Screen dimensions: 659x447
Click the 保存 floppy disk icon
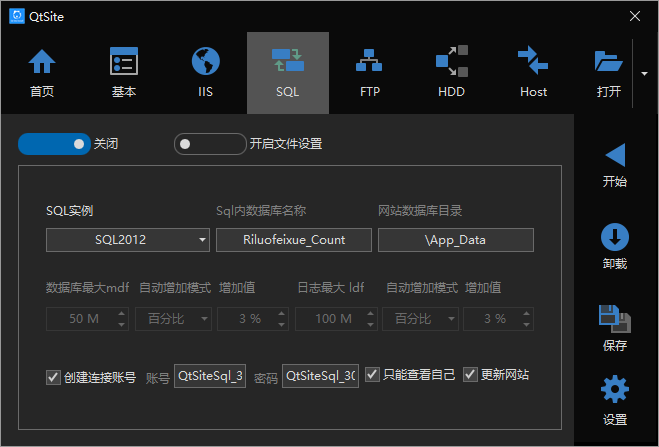(615, 318)
